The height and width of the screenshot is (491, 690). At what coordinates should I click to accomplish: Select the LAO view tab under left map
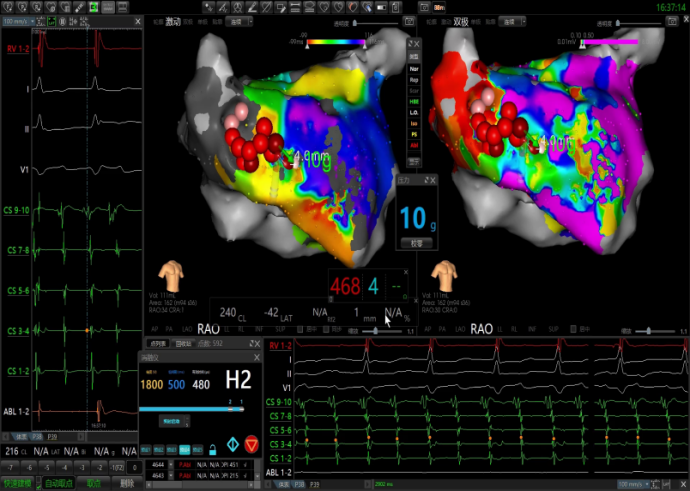[186, 328]
